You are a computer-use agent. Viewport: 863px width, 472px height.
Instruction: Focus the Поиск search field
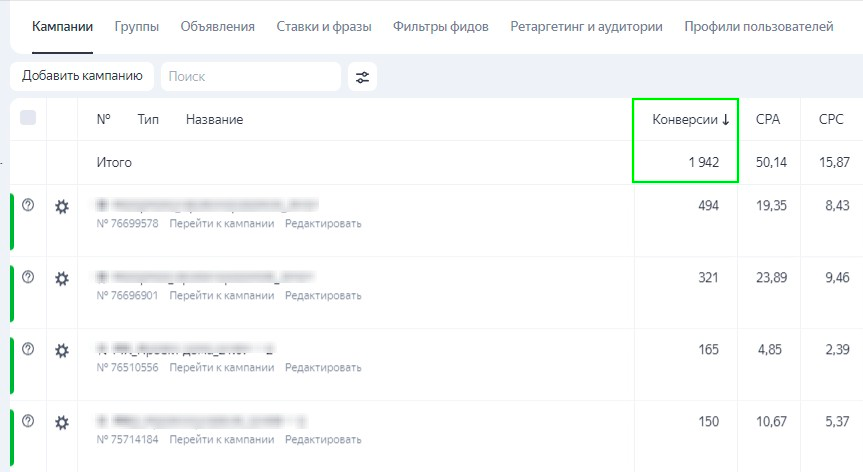(251, 76)
